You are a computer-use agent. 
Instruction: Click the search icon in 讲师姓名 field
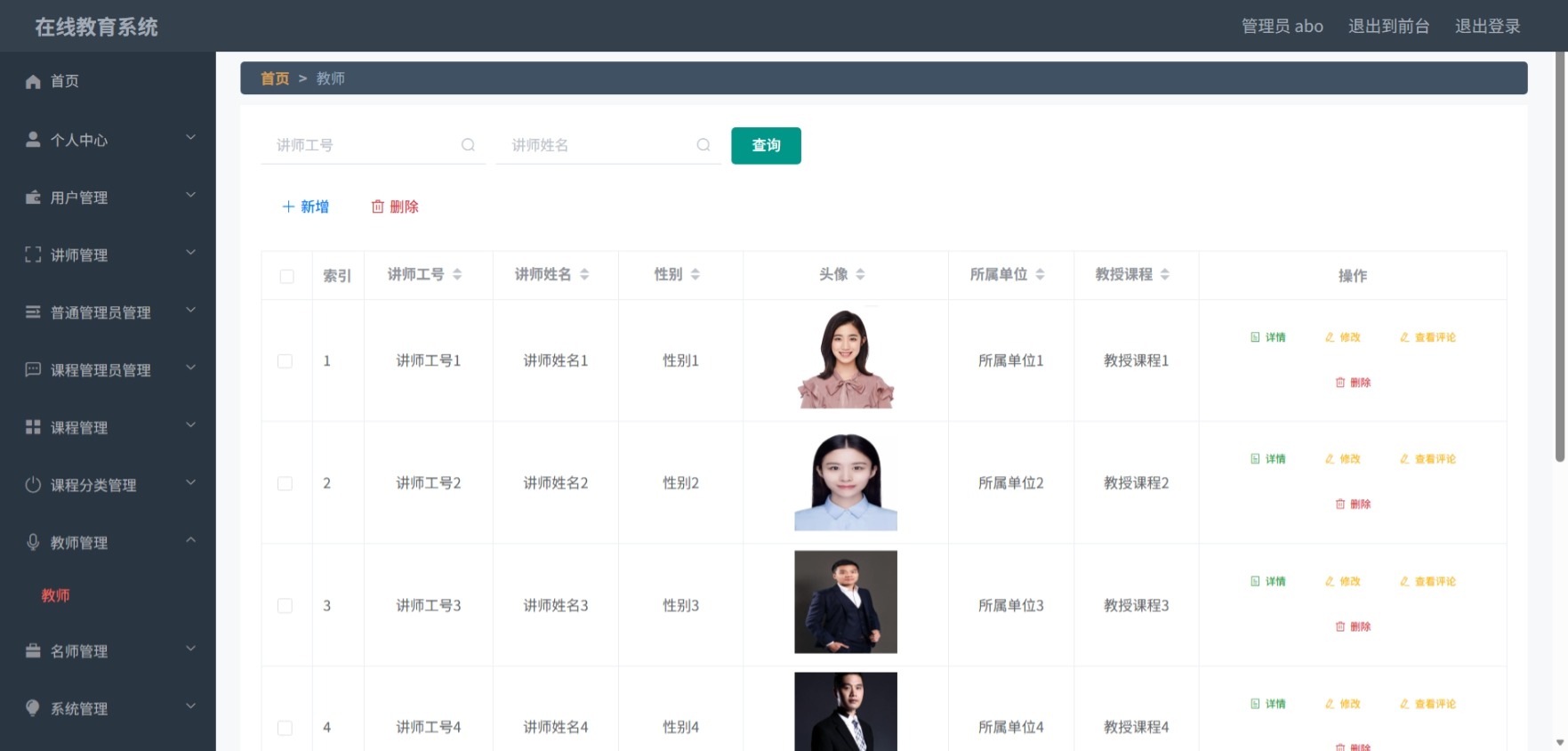click(704, 145)
